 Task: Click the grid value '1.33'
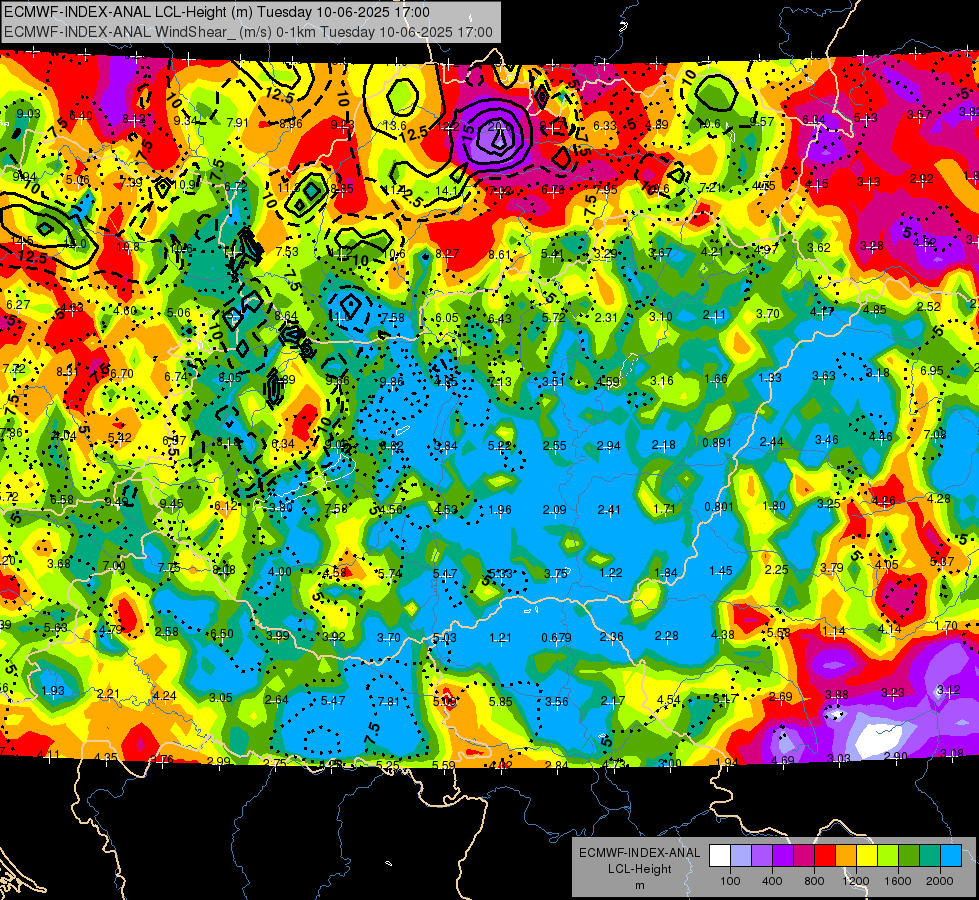point(770,378)
